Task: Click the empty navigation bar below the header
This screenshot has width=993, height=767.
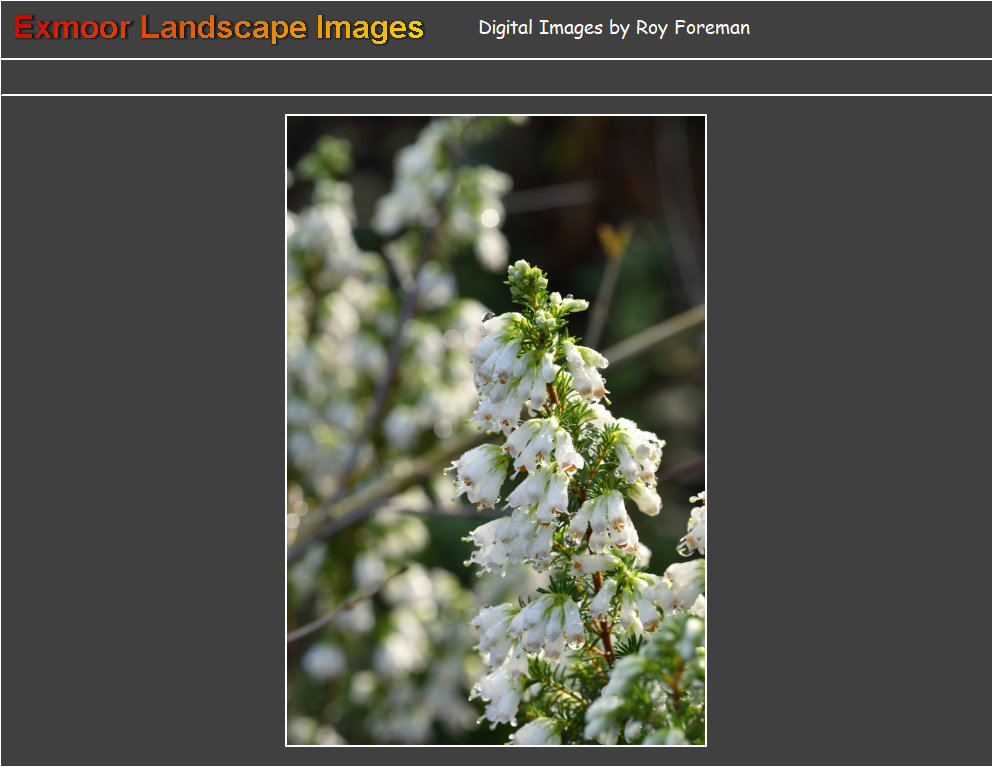Action: tap(496, 77)
